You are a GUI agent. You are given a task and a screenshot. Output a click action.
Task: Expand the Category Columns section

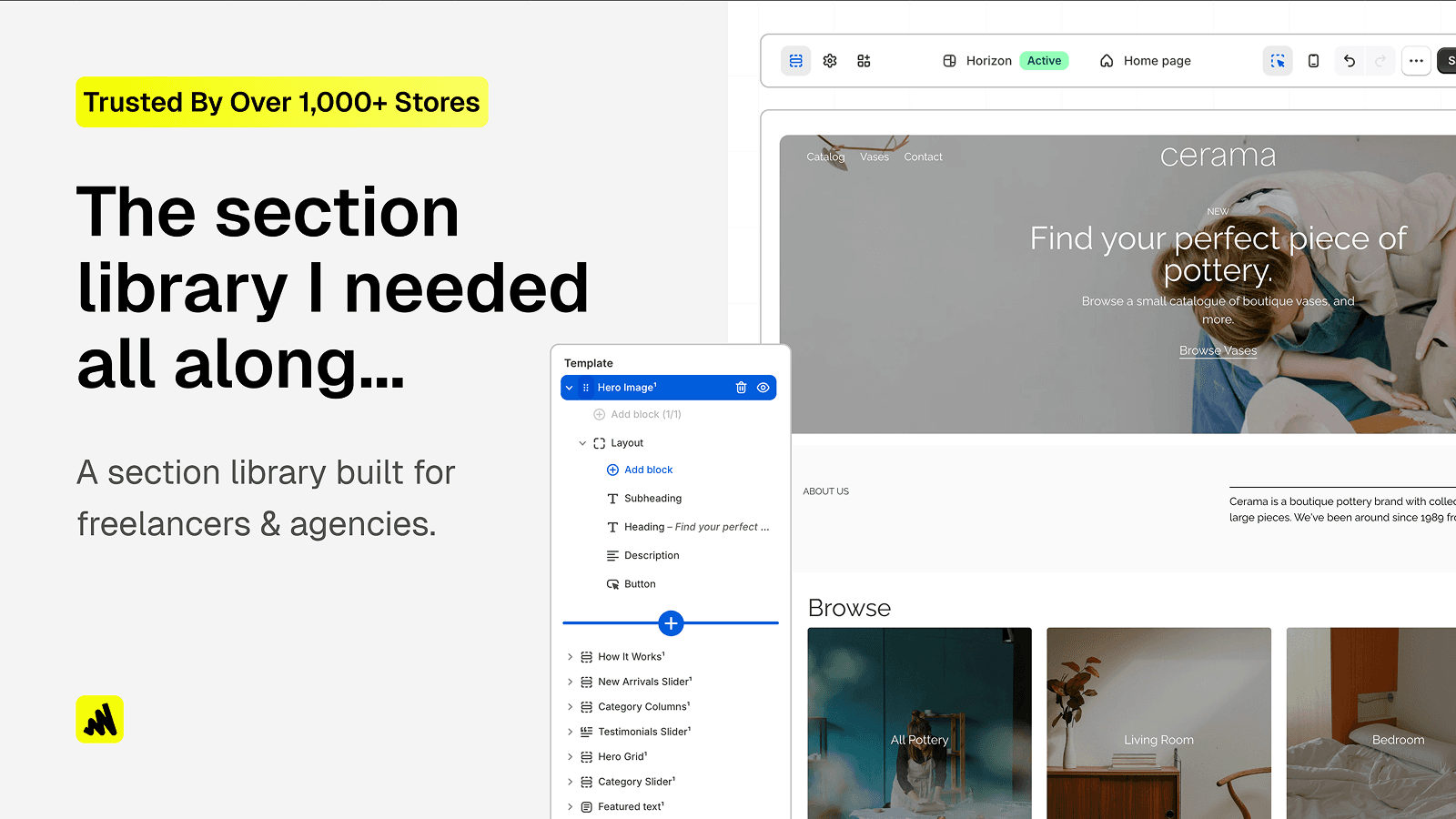(571, 707)
